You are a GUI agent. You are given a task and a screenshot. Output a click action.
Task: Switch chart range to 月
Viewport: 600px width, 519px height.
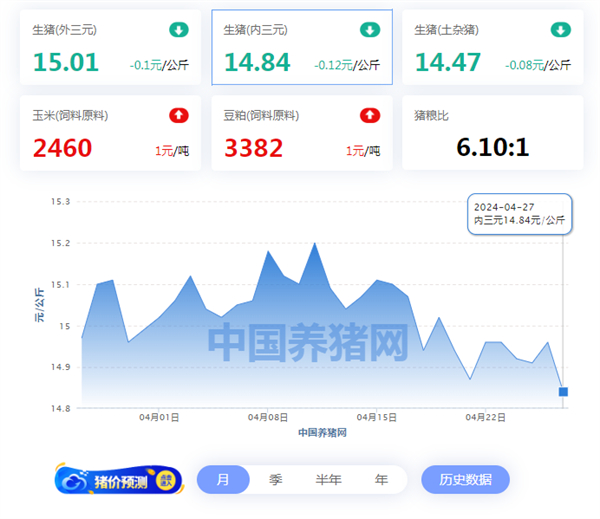(x=223, y=480)
